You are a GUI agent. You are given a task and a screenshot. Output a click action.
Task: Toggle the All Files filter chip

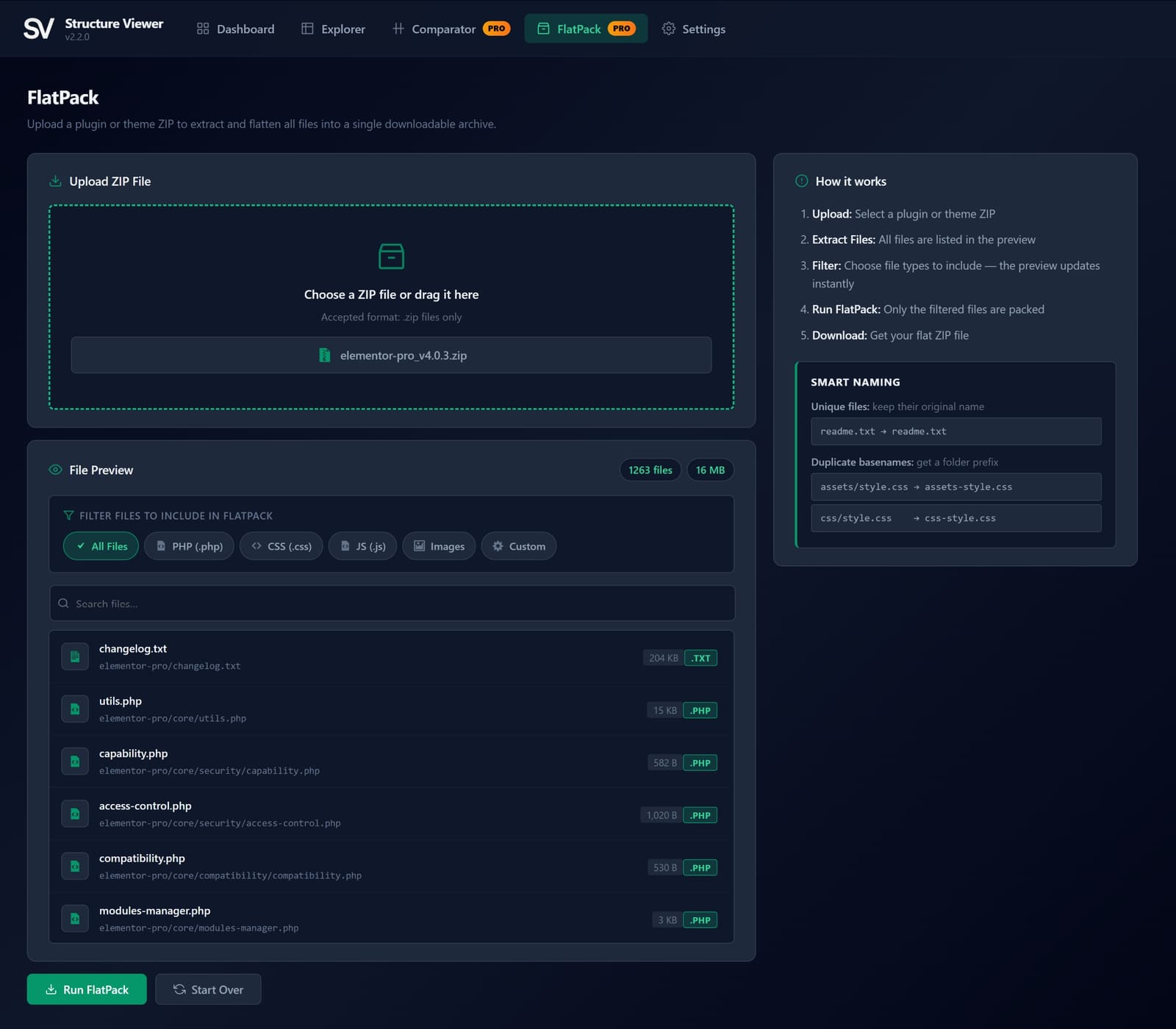click(101, 546)
